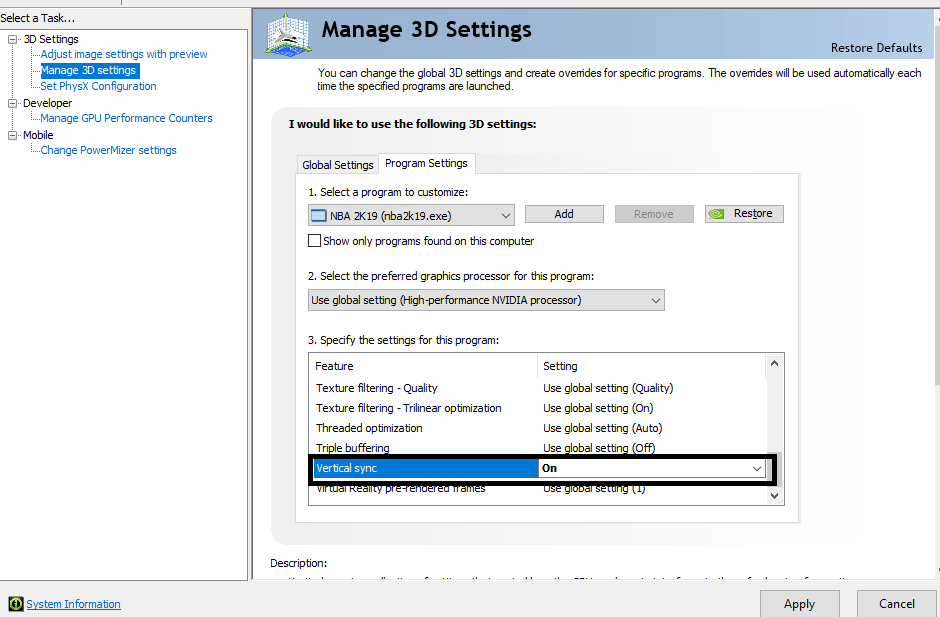Viewport: 940px width, 617px height.
Task: Click Use global setting (Quality) value
Action: [608, 388]
